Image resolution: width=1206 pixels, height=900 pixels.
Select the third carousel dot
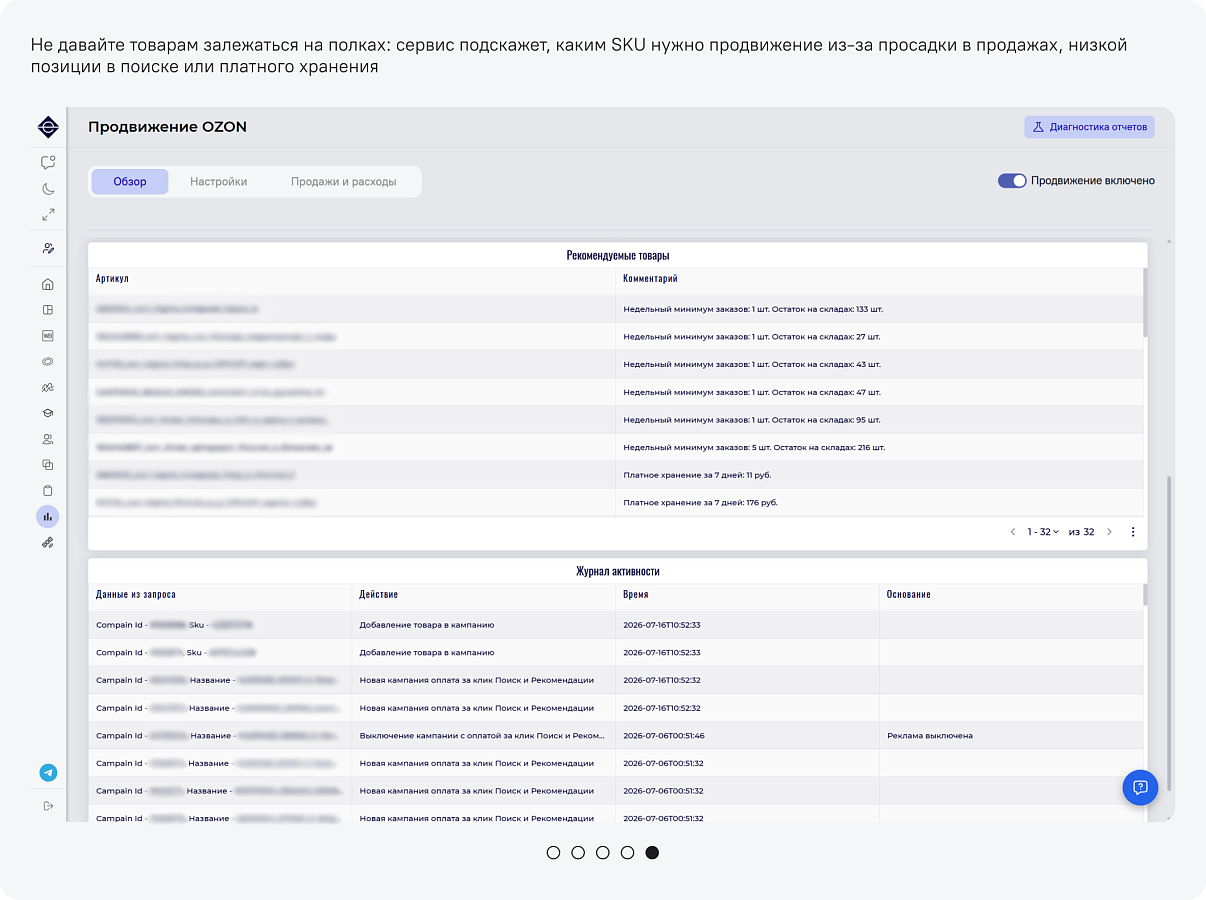pos(603,853)
